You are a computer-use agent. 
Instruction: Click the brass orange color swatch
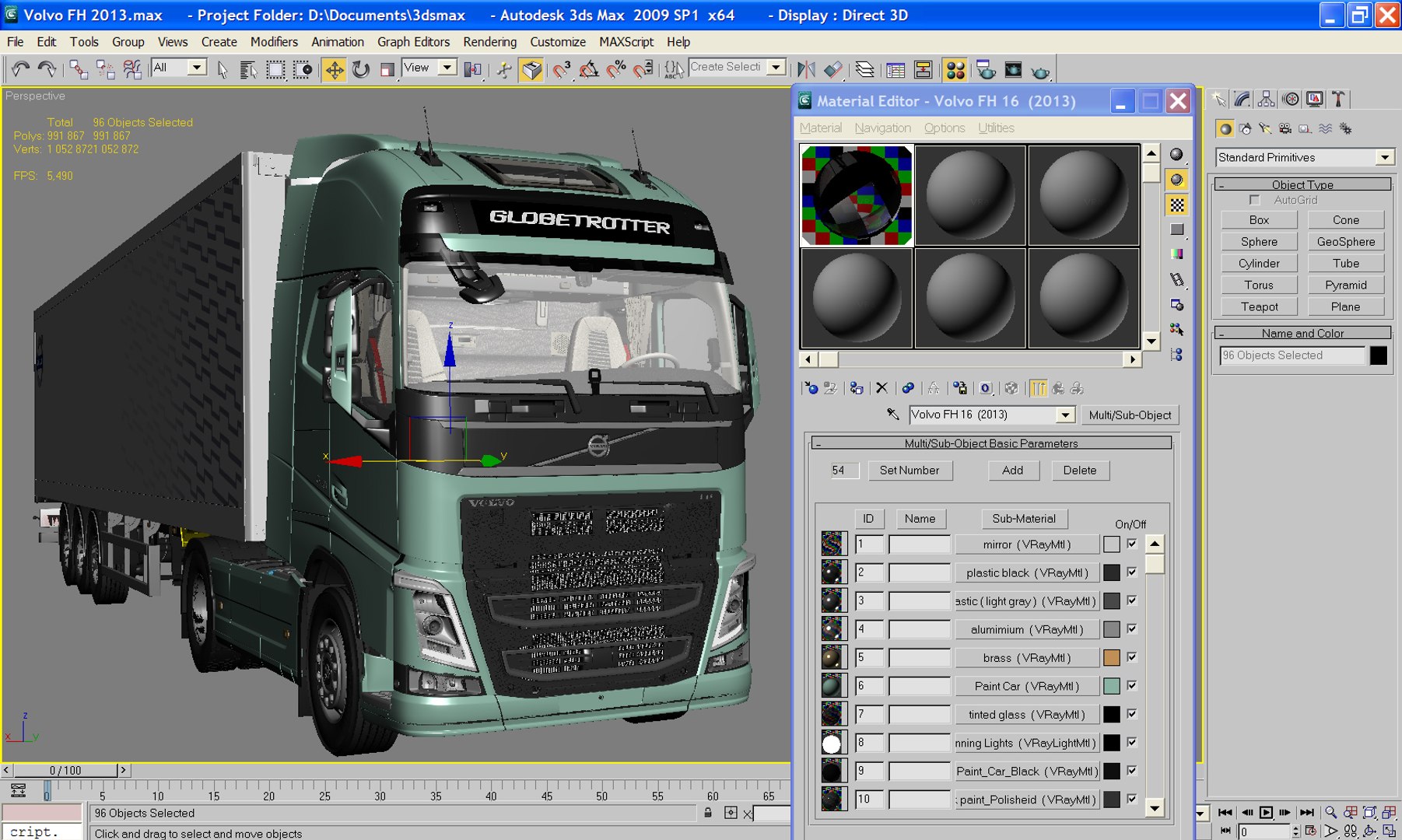pyautogui.click(x=1112, y=657)
